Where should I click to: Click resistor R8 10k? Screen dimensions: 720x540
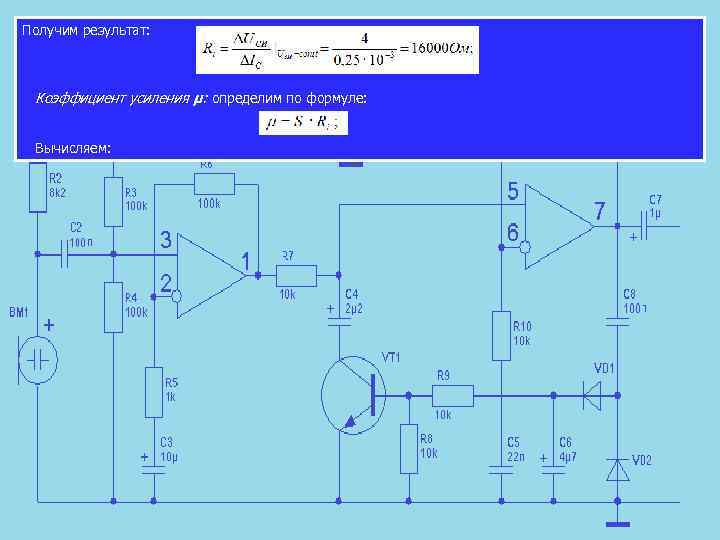409,449
